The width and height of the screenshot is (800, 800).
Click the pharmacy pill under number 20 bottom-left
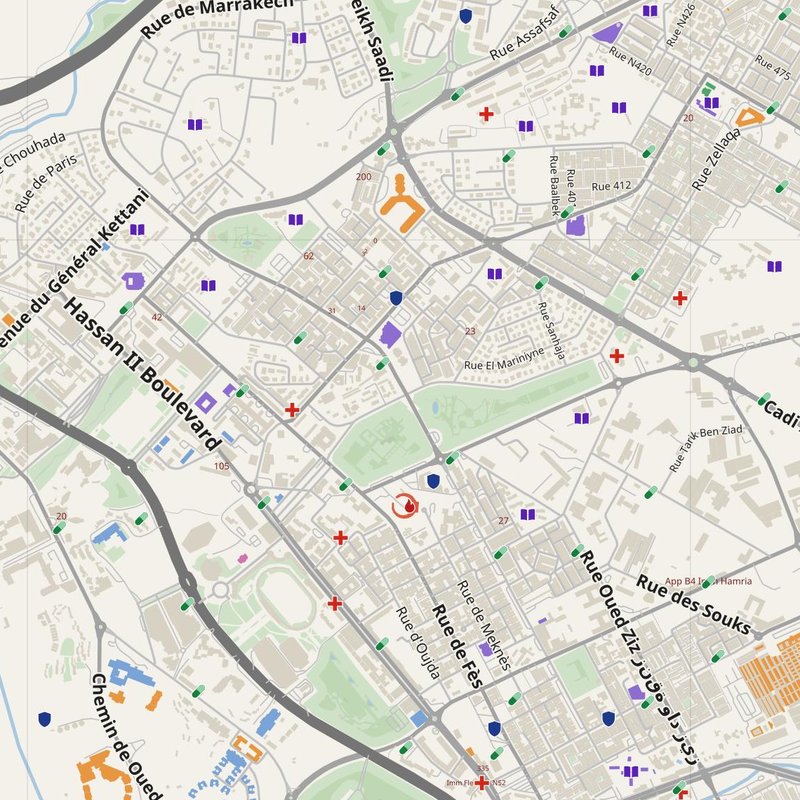coord(59,528)
